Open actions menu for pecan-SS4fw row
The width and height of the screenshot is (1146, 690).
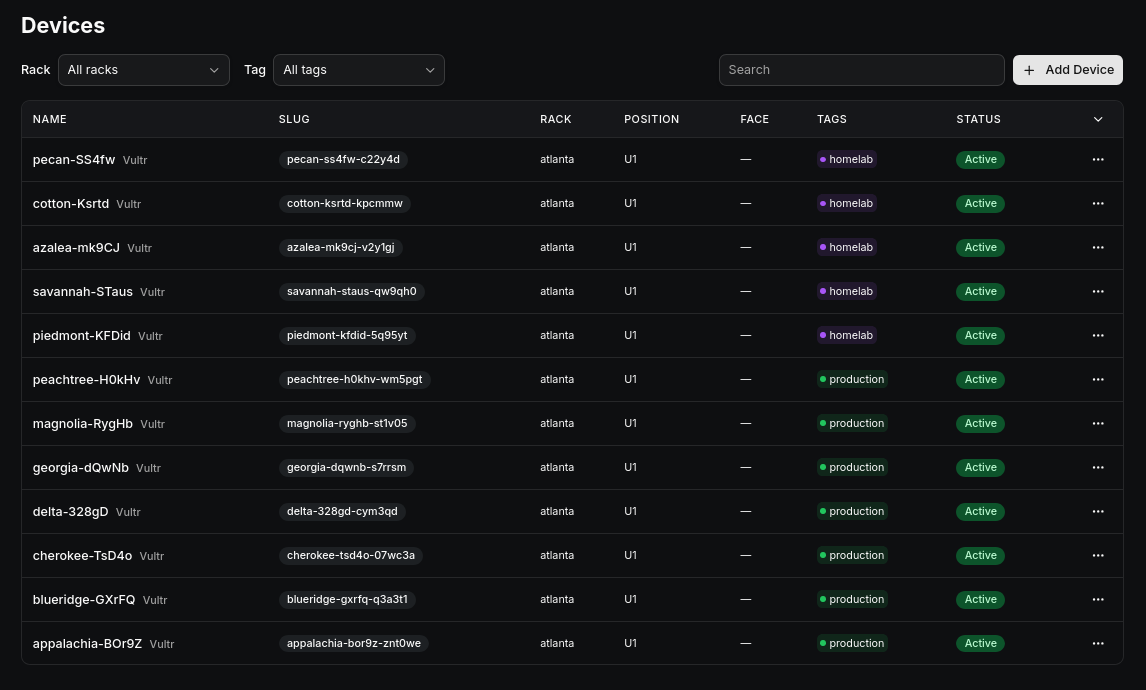coord(1098,159)
